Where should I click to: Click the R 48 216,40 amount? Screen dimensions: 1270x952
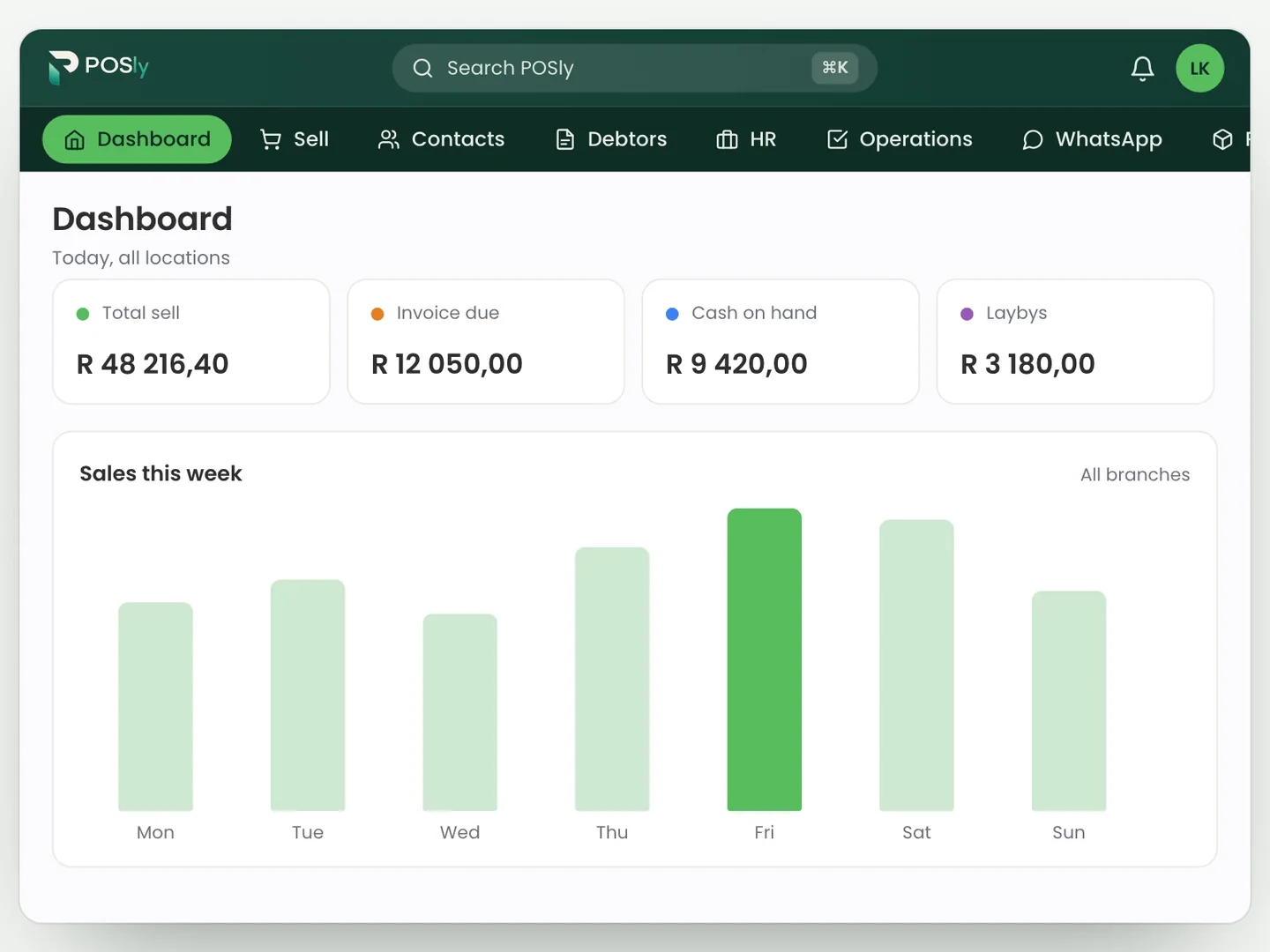[153, 364]
